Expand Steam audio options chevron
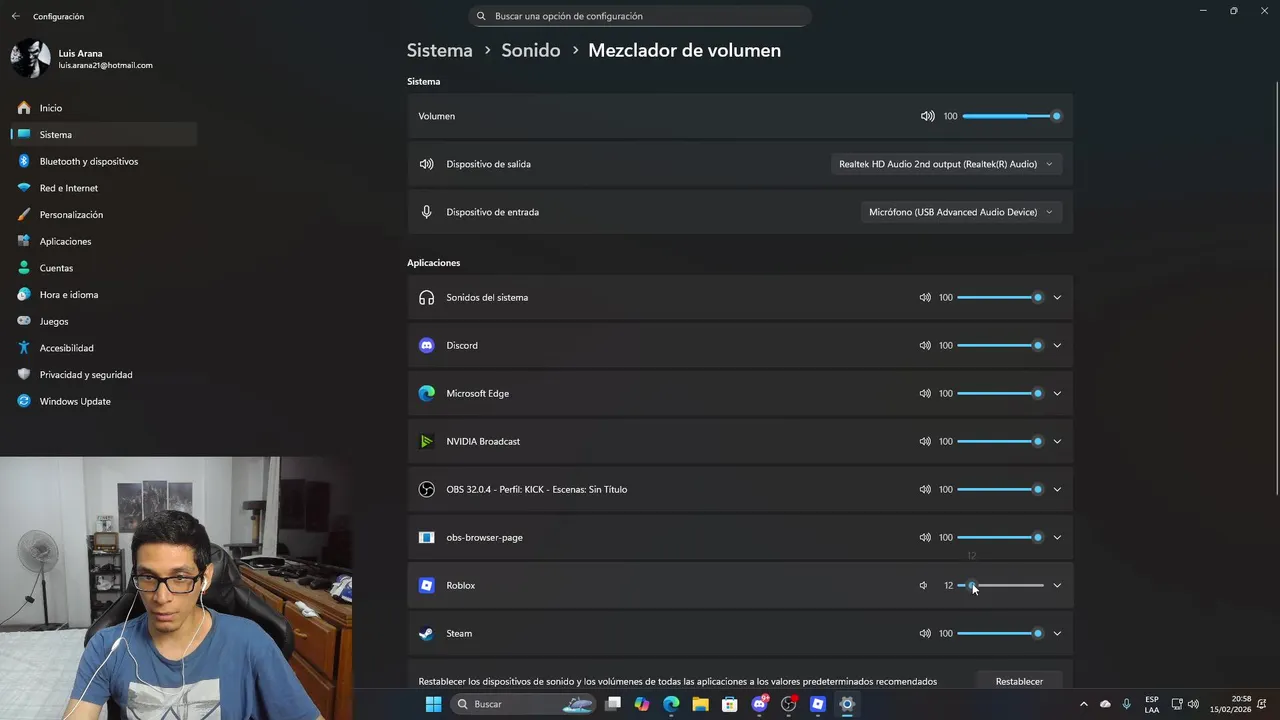 [1057, 633]
